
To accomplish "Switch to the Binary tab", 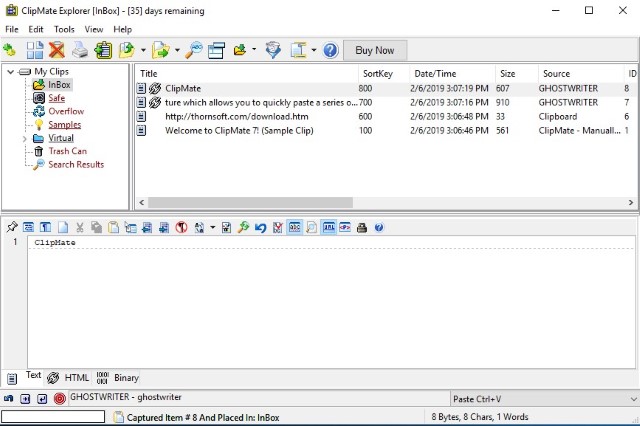I will (118, 378).
